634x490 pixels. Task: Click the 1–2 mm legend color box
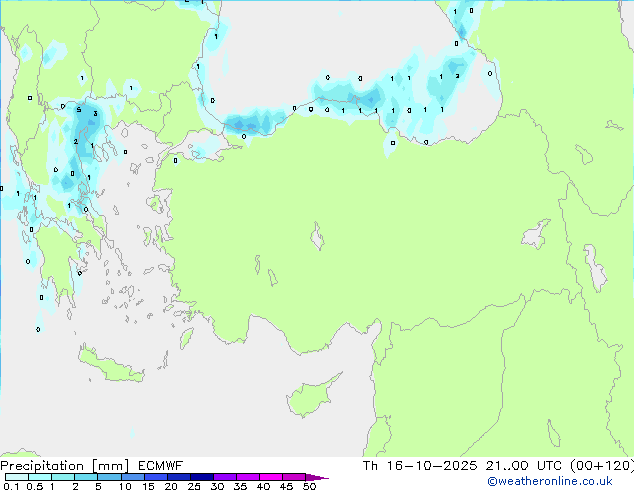[x=63, y=477]
